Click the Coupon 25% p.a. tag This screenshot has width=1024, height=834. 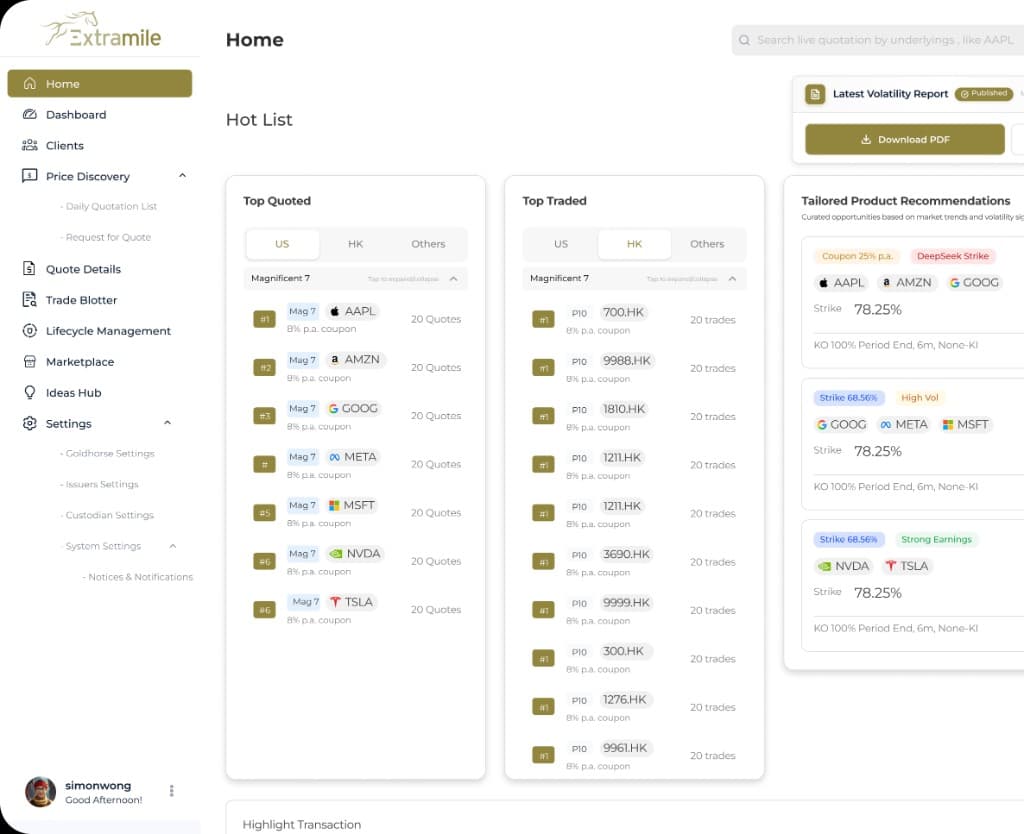click(857, 256)
